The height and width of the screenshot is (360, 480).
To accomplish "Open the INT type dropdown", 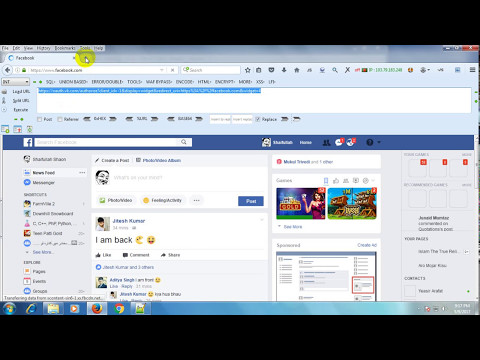I will (16, 82).
